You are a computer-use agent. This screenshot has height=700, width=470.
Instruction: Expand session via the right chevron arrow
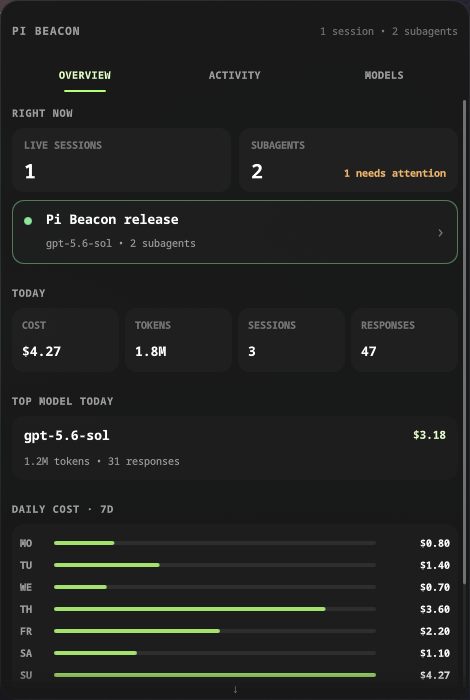[x=441, y=233]
